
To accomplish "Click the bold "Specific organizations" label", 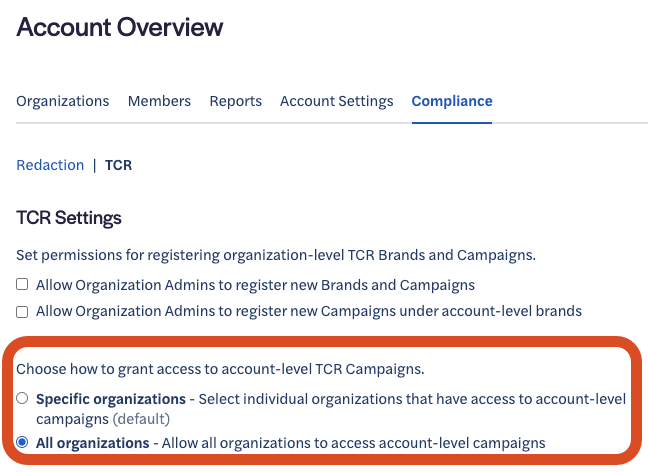I will pyautogui.click(x=111, y=399).
